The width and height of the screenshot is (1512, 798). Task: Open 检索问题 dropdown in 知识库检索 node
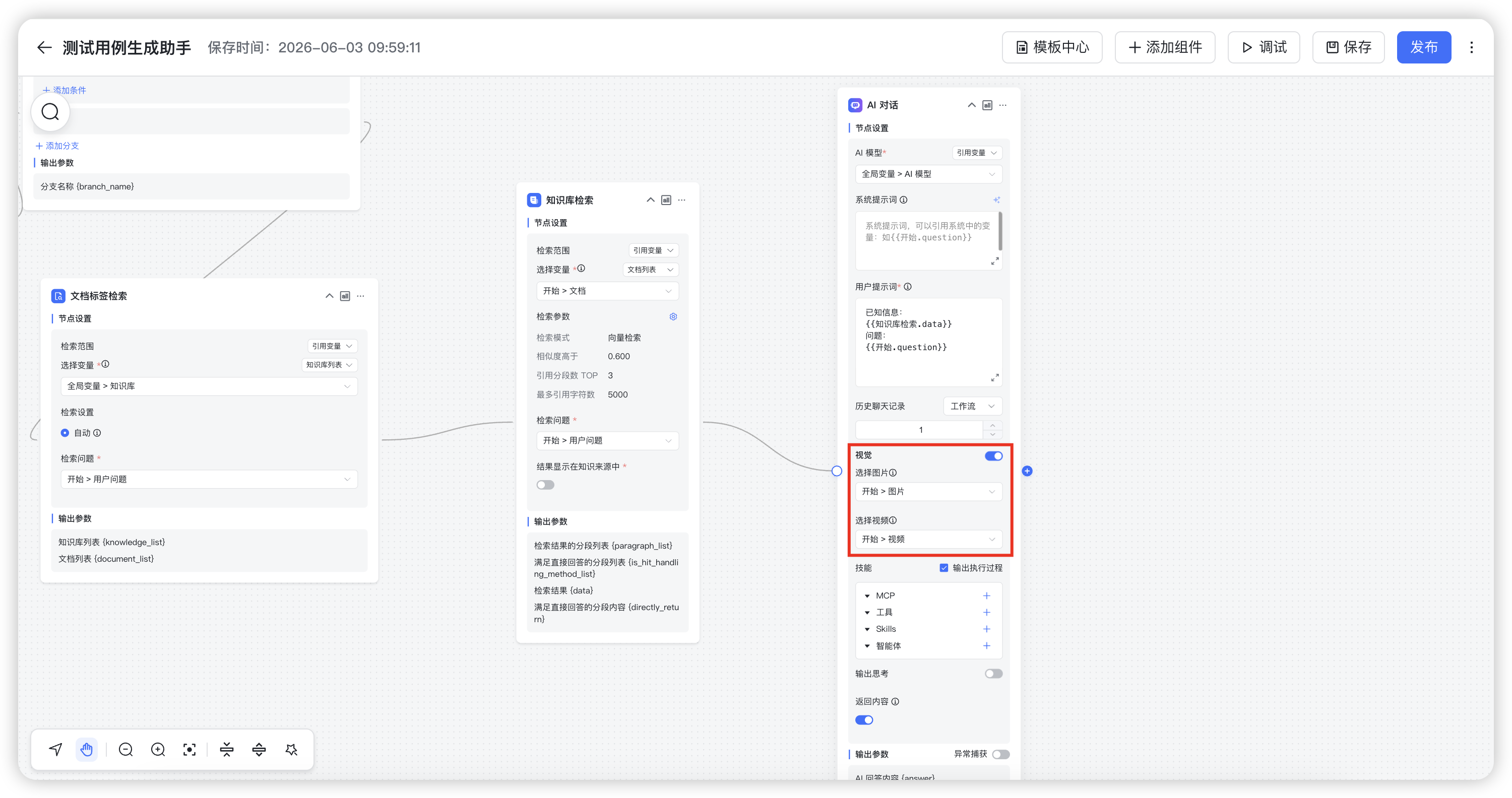click(x=607, y=440)
